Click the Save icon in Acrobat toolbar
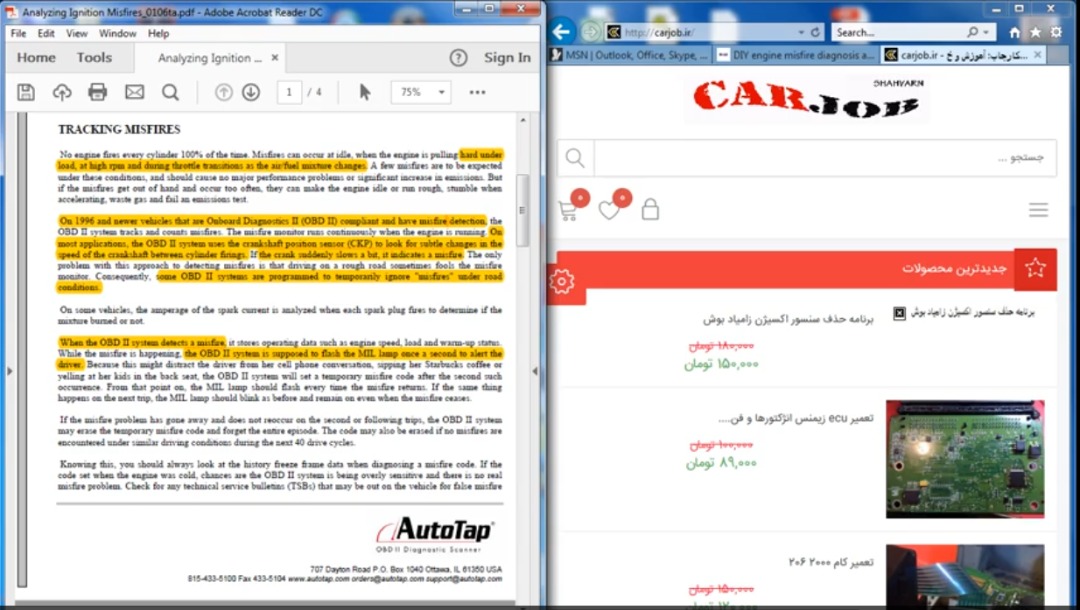1080x610 pixels. pos(26,92)
